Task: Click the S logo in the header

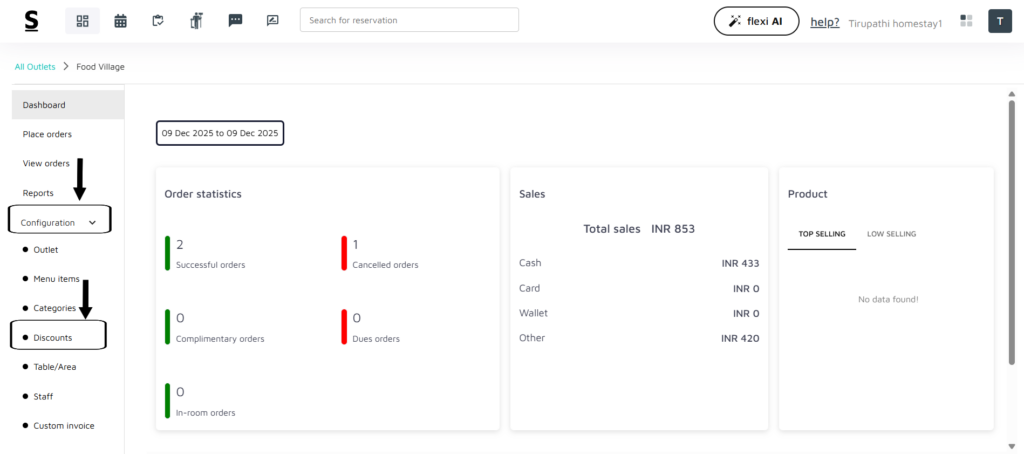Action: pyautogui.click(x=32, y=21)
